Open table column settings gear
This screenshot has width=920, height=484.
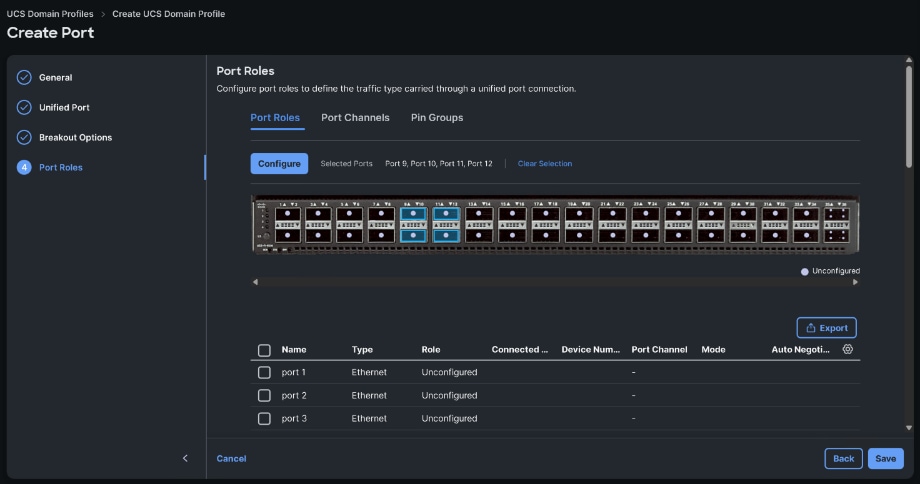pos(847,349)
